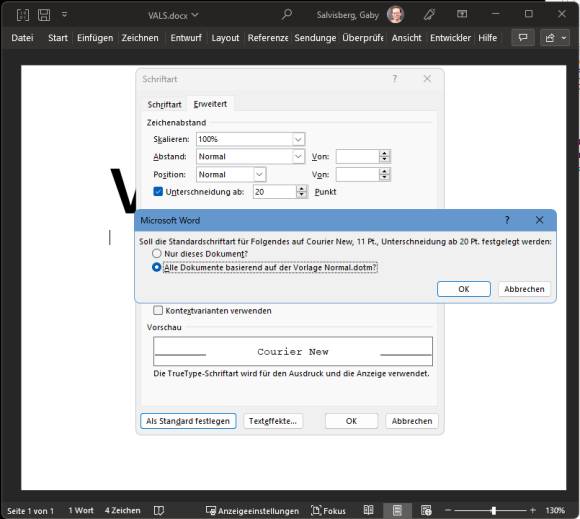Switch to the Start ribbon tab
This screenshot has width=580, height=519.
pos(58,38)
